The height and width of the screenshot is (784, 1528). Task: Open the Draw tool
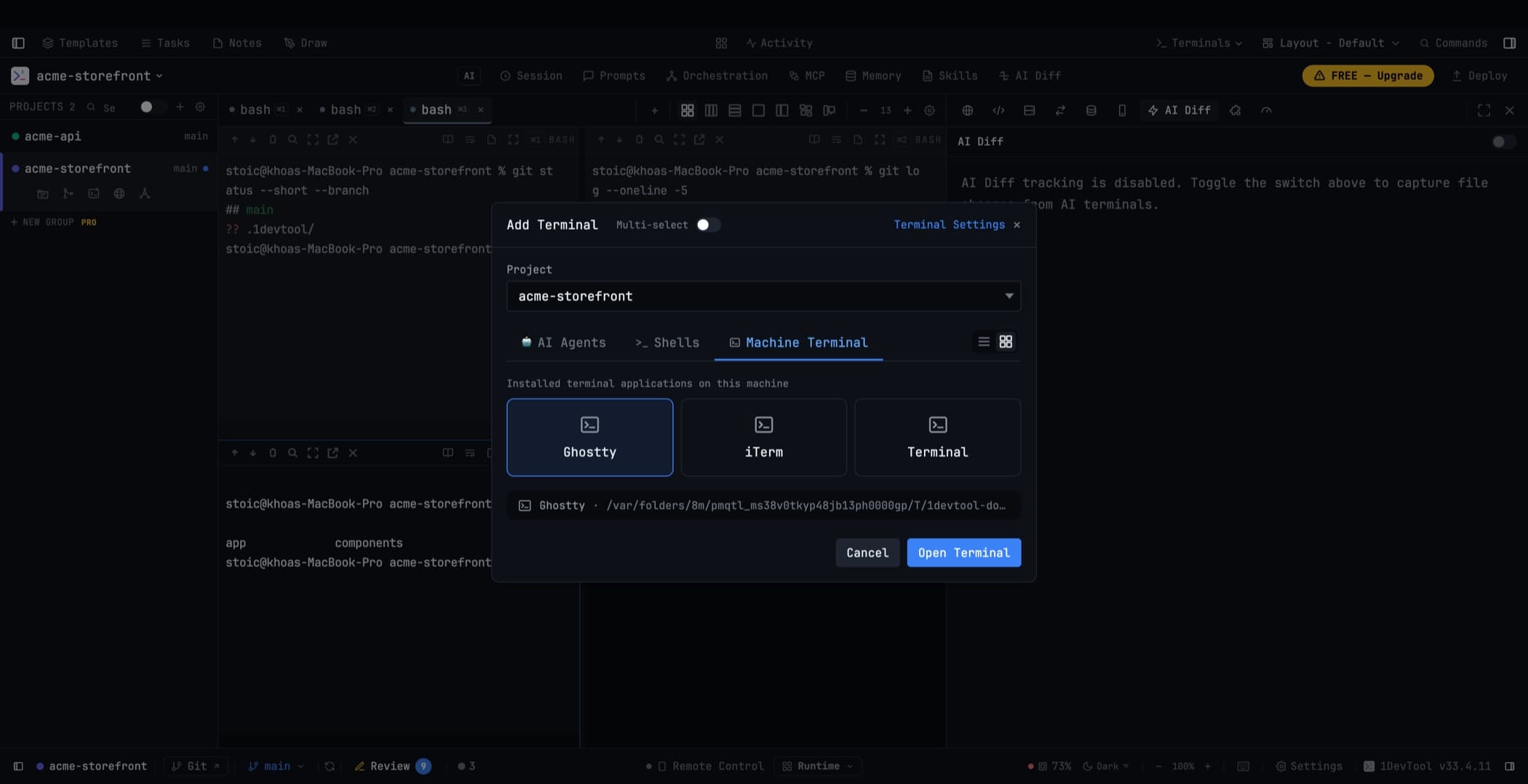tap(306, 43)
